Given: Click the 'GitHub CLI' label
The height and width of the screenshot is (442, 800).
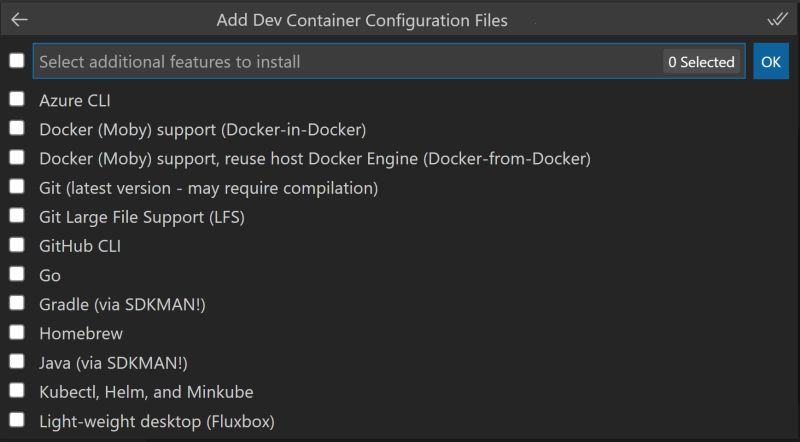Looking at the screenshot, I should [80, 247].
